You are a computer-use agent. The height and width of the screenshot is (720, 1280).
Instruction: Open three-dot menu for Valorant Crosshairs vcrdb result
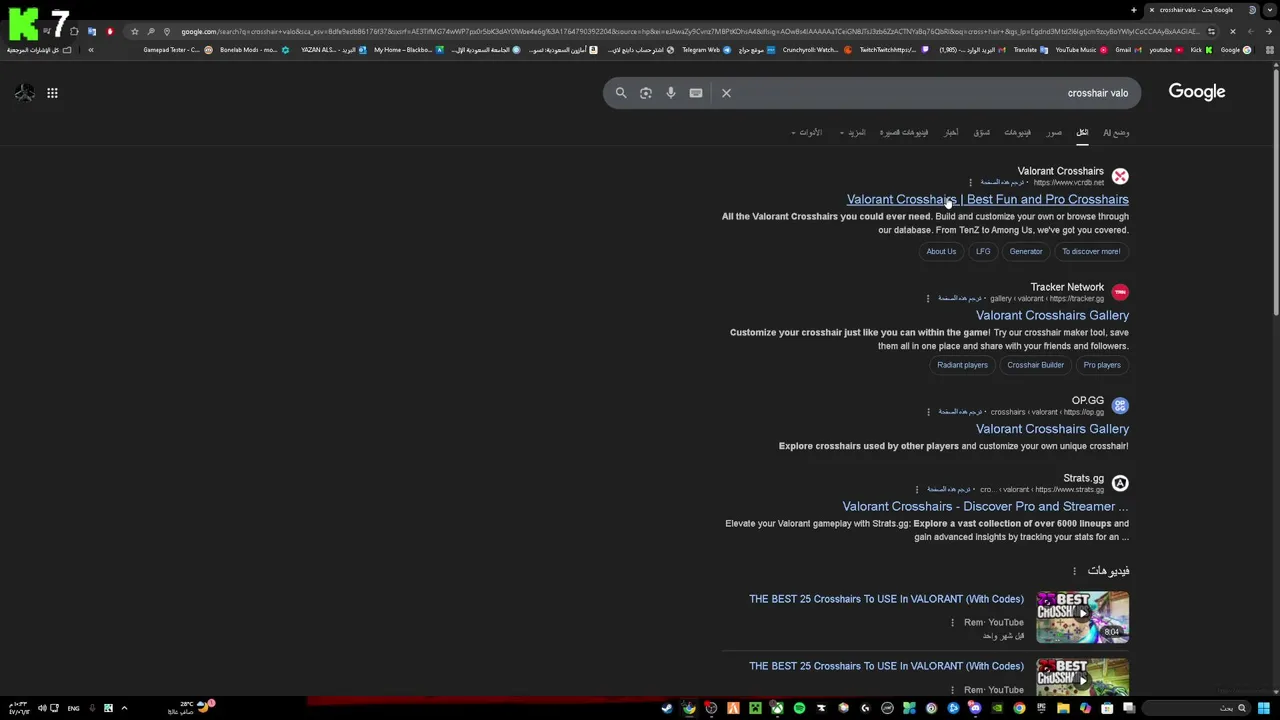tap(970, 183)
